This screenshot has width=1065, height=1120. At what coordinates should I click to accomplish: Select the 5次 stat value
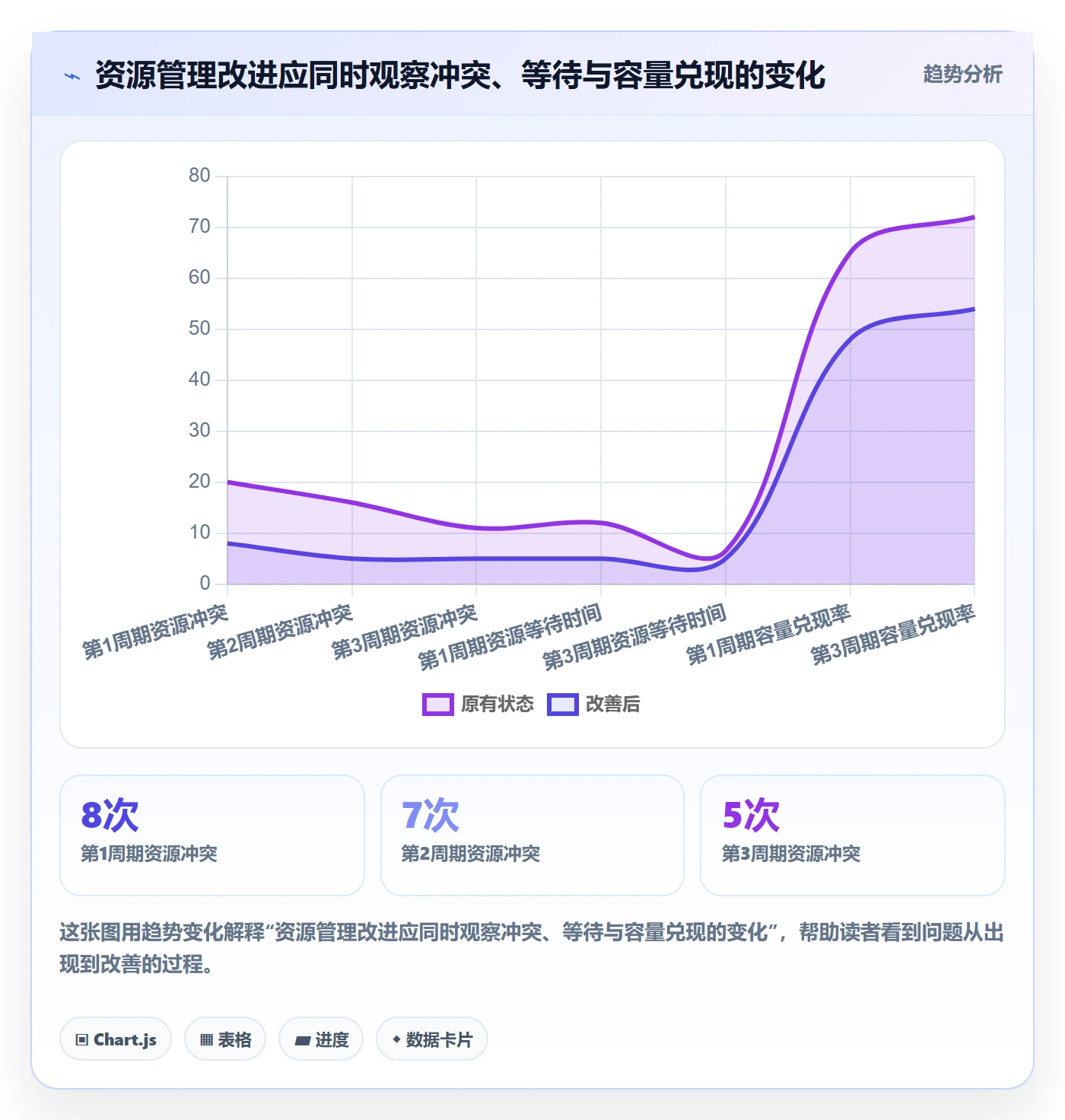(751, 815)
